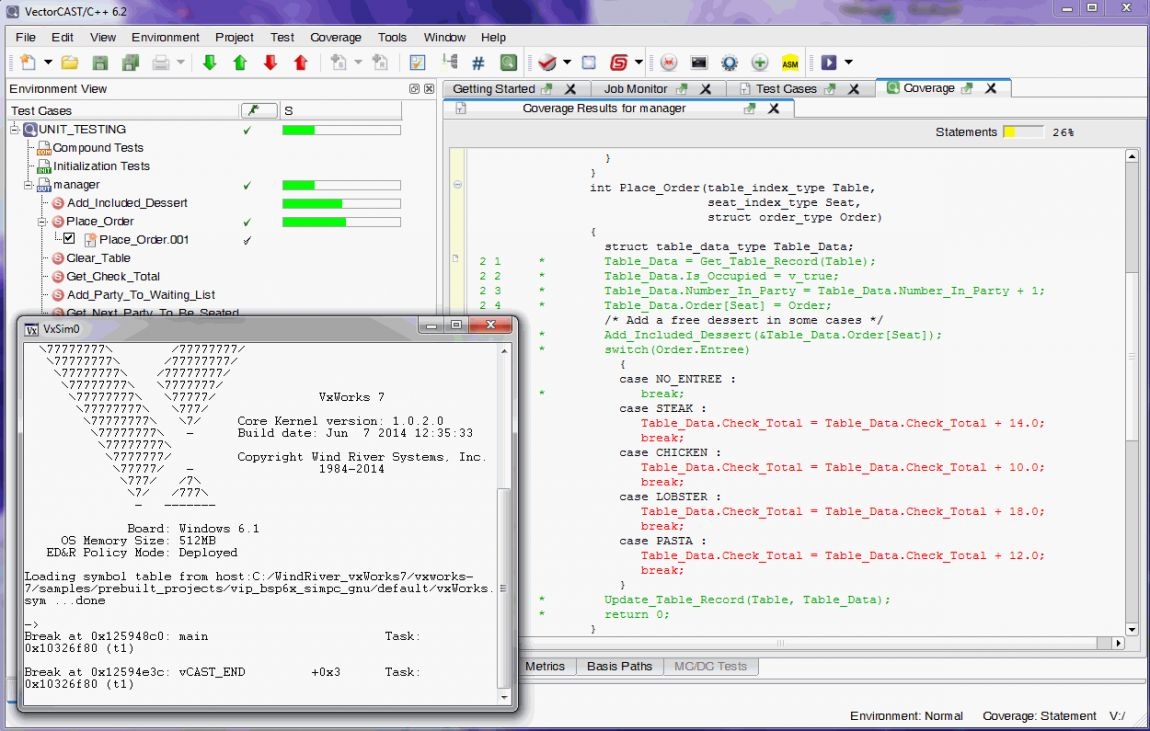
Task: Open the Basis Paths tab
Action: (x=619, y=666)
